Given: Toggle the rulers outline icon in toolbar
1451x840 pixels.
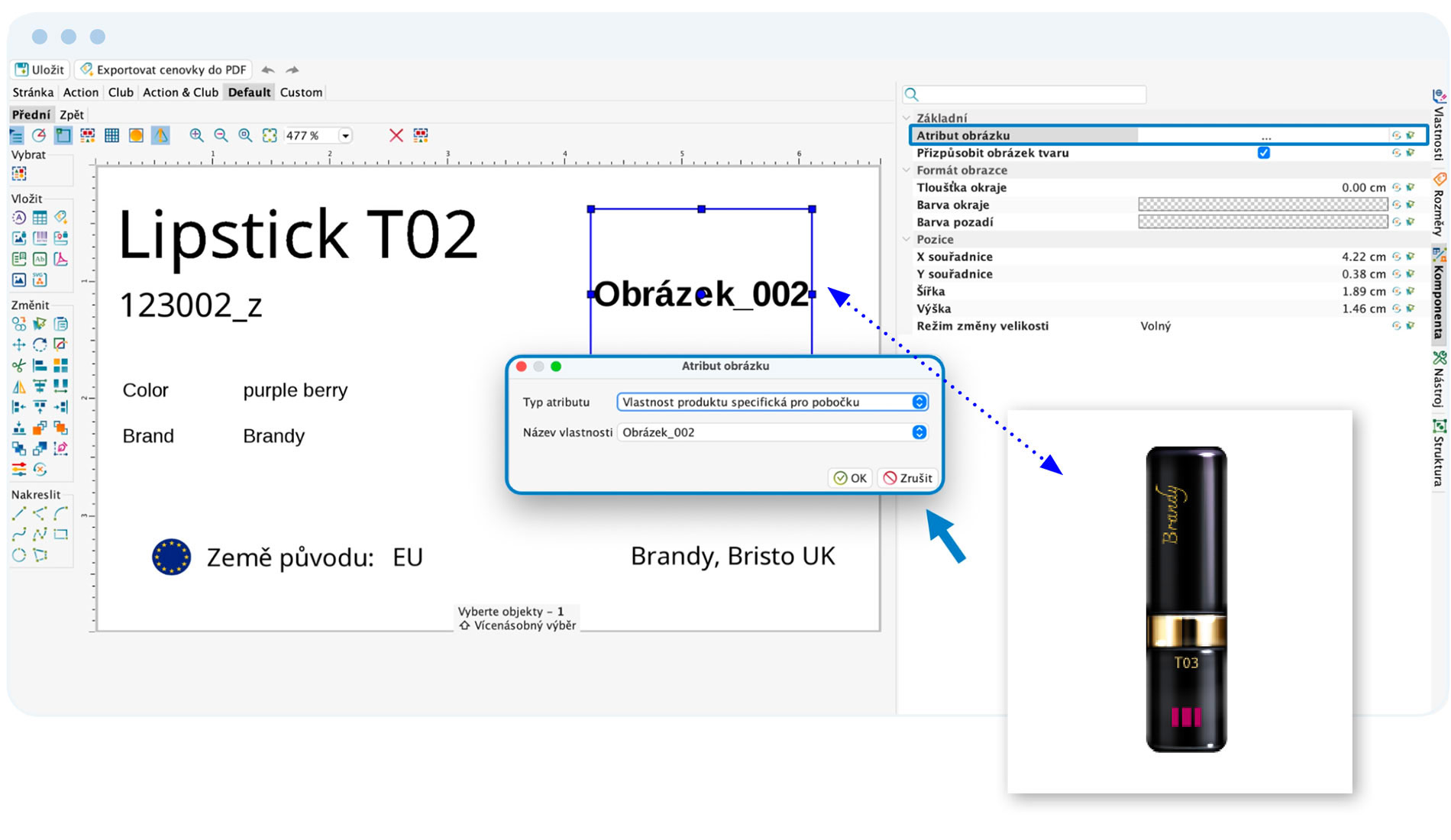Looking at the screenshot, I should pos(63,135).
